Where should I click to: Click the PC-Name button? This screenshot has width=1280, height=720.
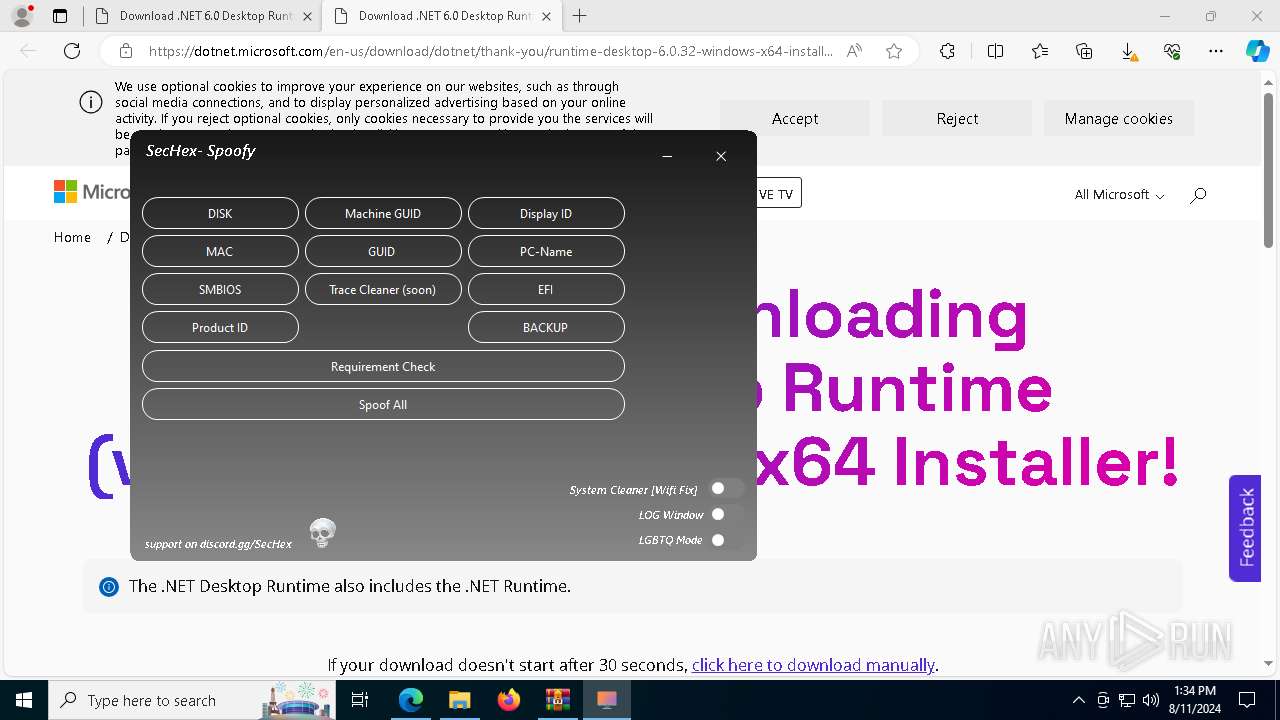(x=546, y=251)
